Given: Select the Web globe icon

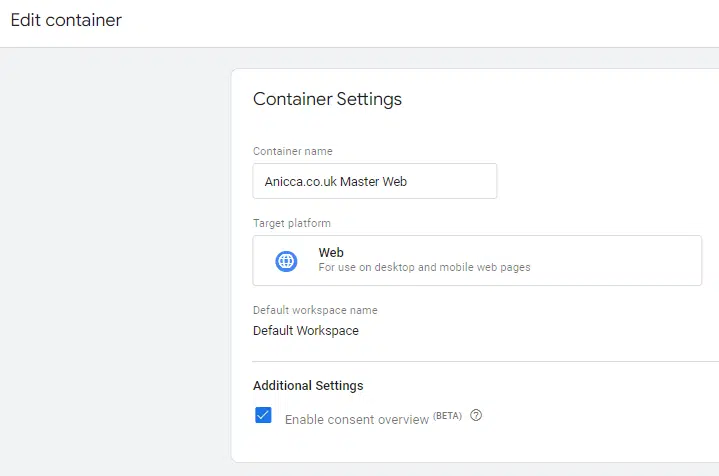Looking at the screenshot, I should tap(286, 261).
